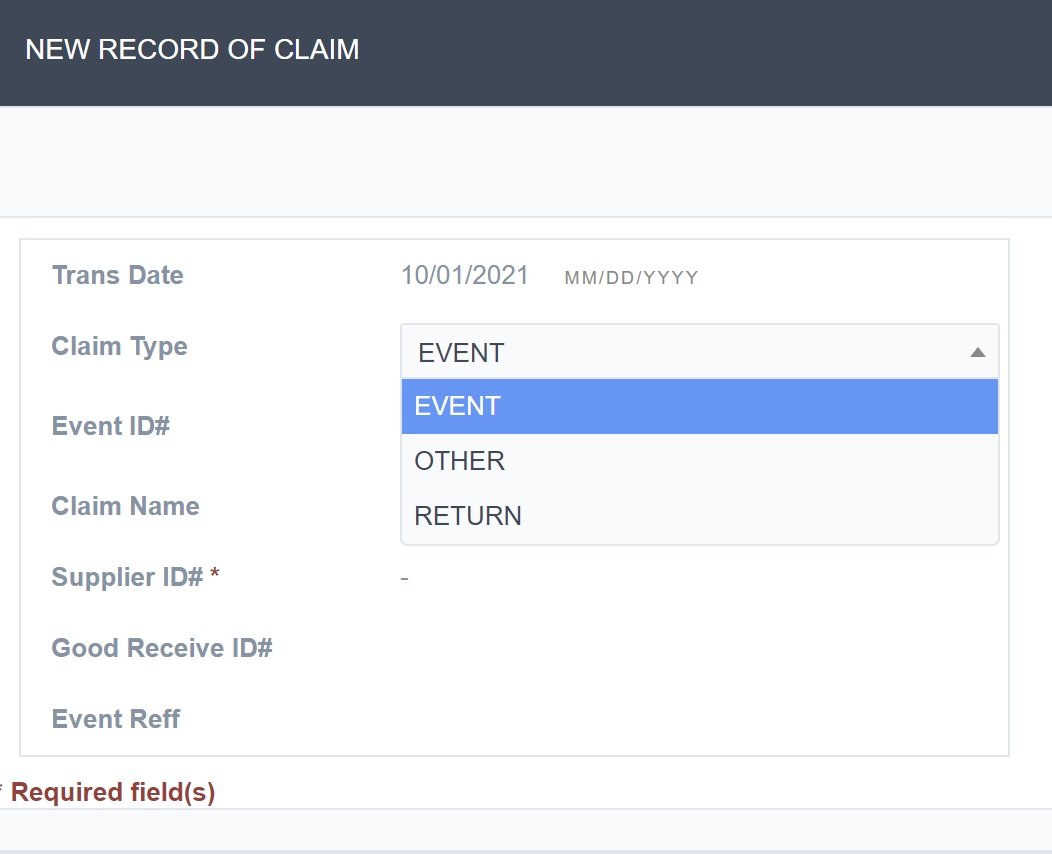1052x854 pixels.
Task: Click the dash value beside Supplier ID#
Action: coord(404,578)
